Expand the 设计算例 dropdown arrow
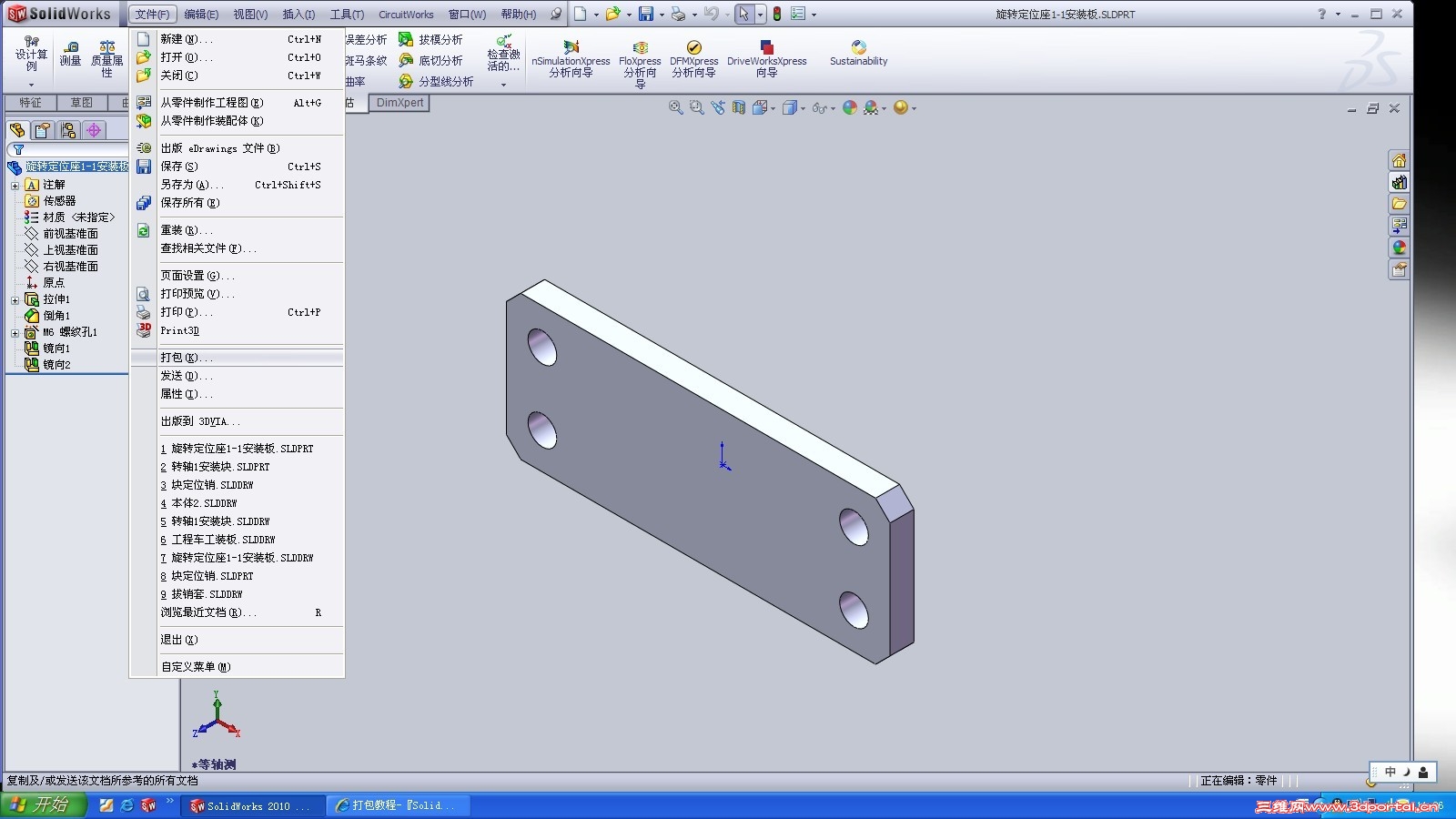This screenshot has height=819, width=1456. [x=31, y=85]
